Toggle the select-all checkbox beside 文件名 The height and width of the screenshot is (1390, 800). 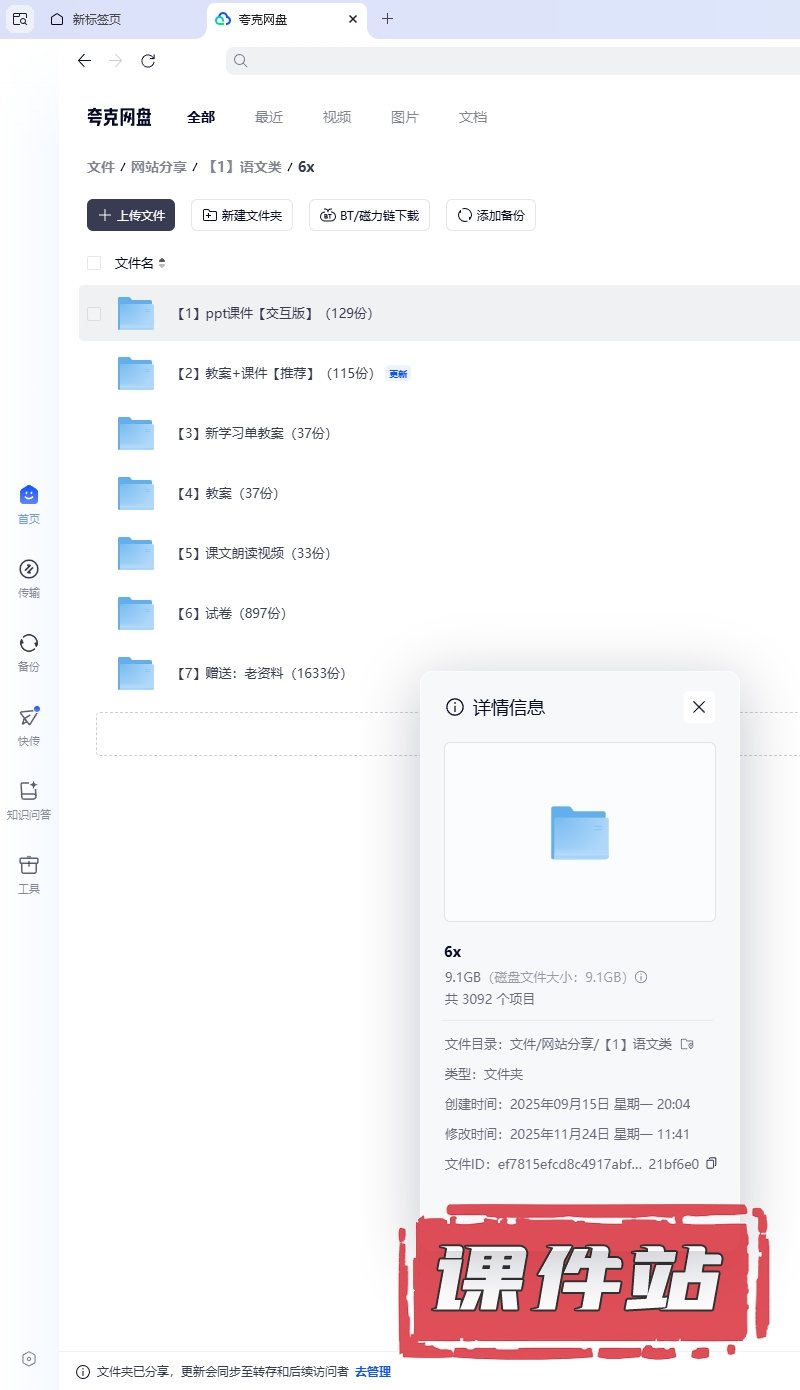point(94,263)
